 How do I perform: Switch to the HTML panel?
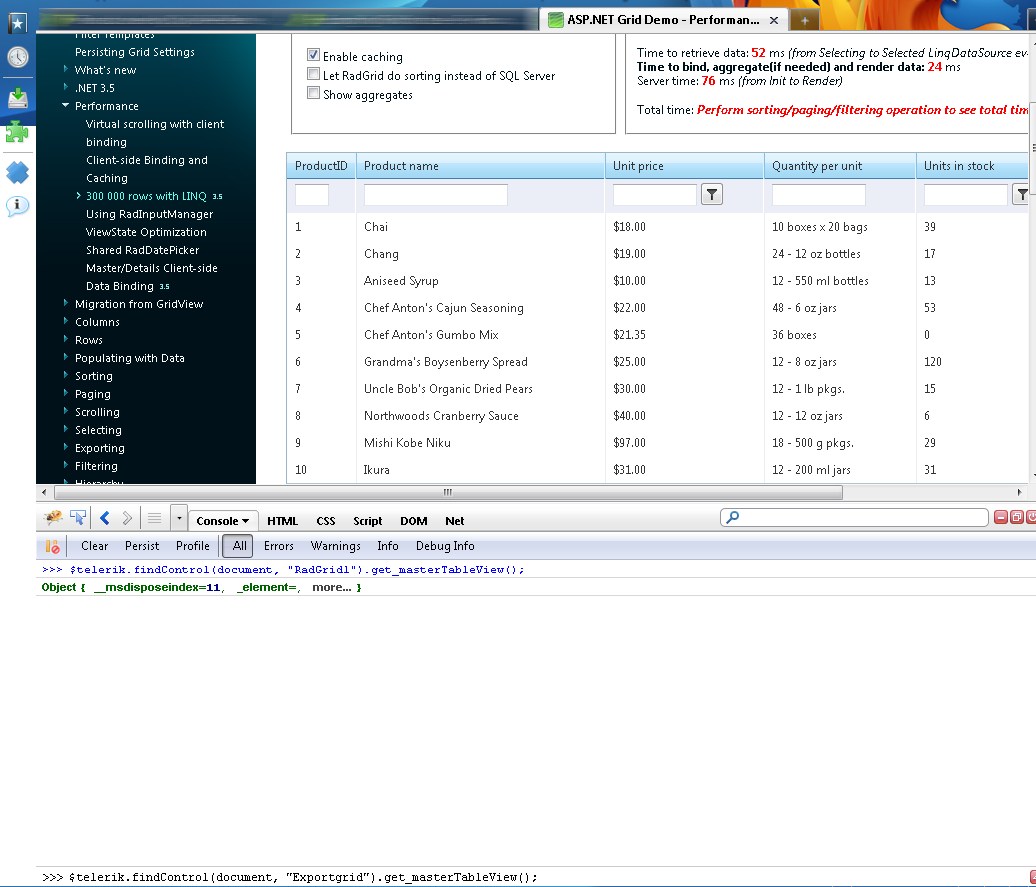282,521
